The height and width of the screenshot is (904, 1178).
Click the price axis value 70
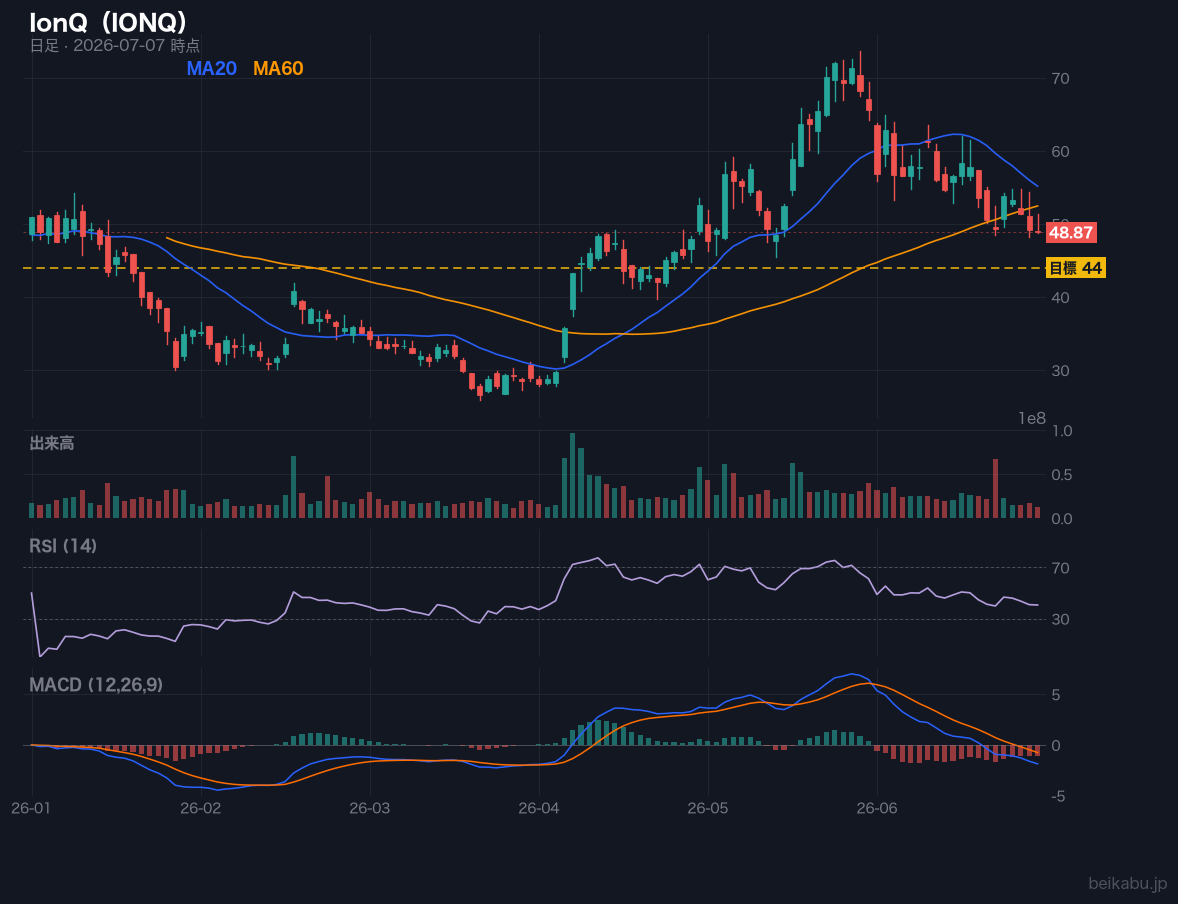[1061, 78]
